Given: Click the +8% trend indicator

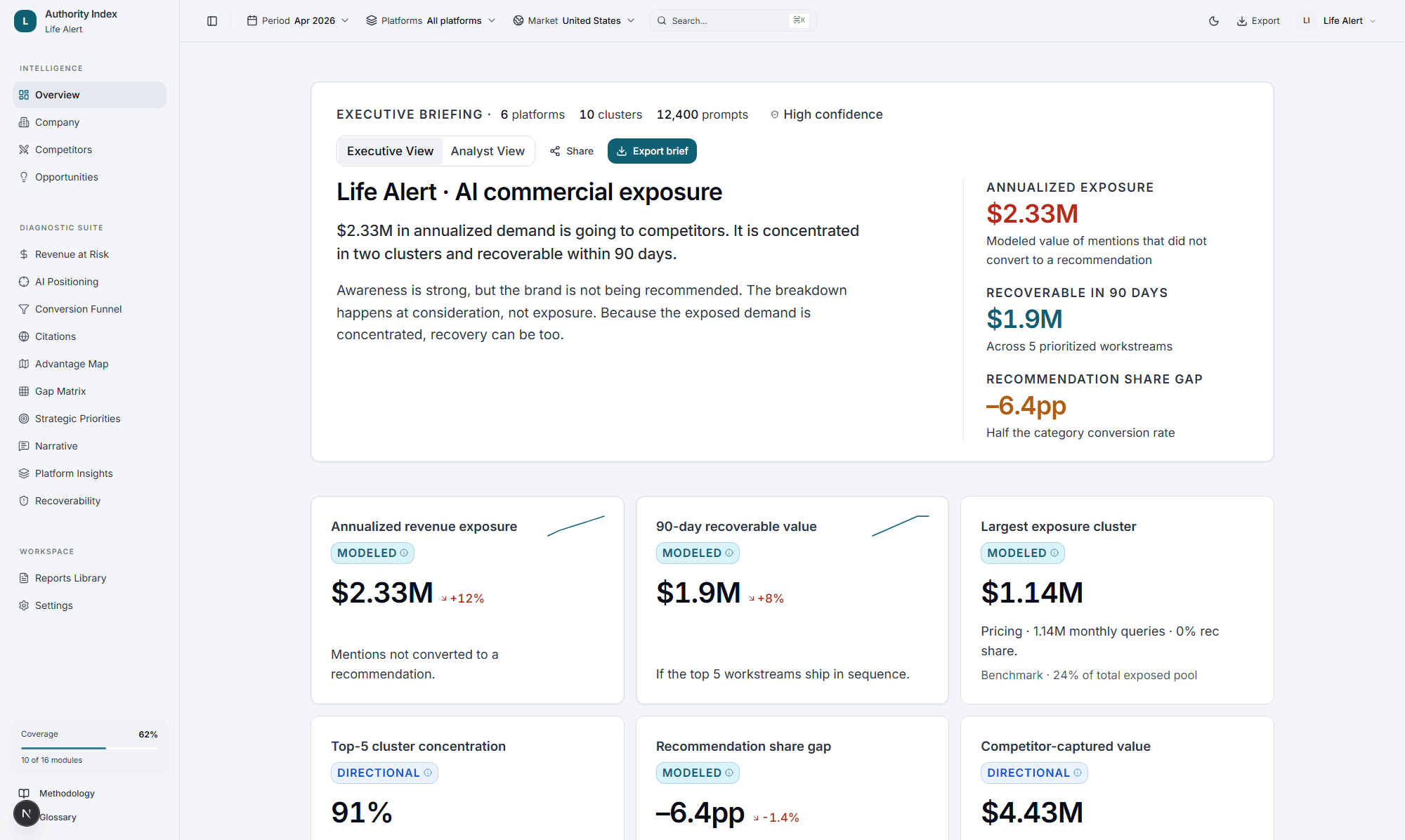Looking at the screenshot, I should [x=766, y=598].
